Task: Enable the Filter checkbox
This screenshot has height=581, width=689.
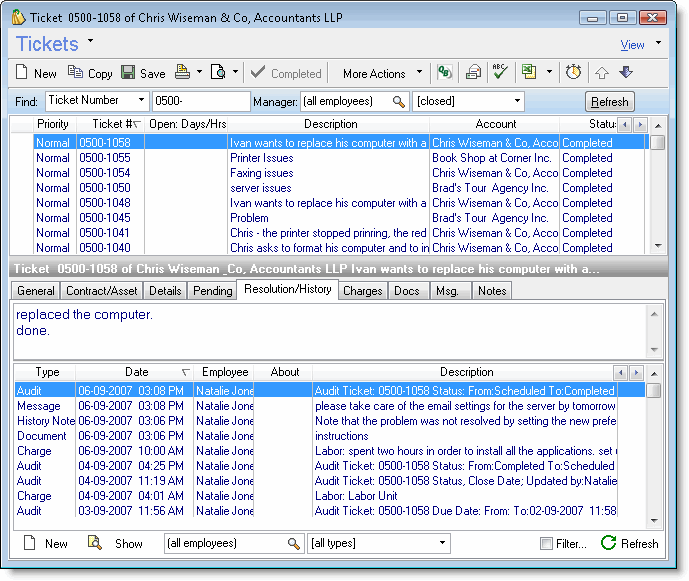Action: [545, 544]
